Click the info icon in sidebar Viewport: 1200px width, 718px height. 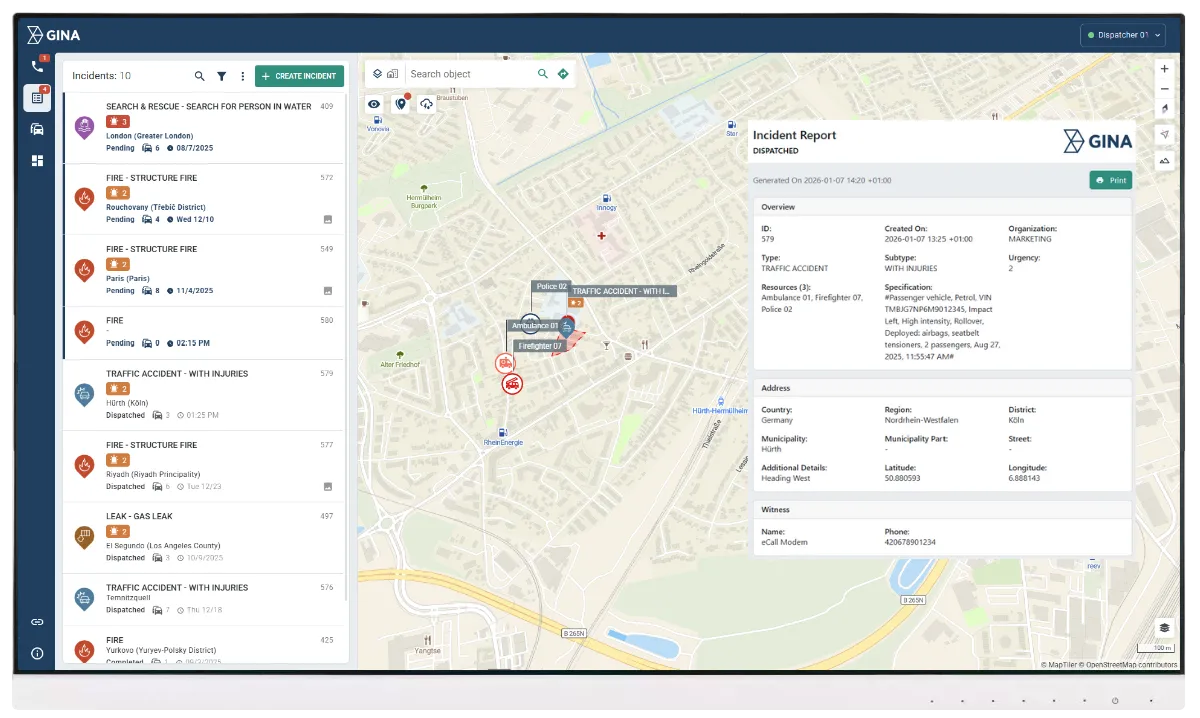pos(37,653)
